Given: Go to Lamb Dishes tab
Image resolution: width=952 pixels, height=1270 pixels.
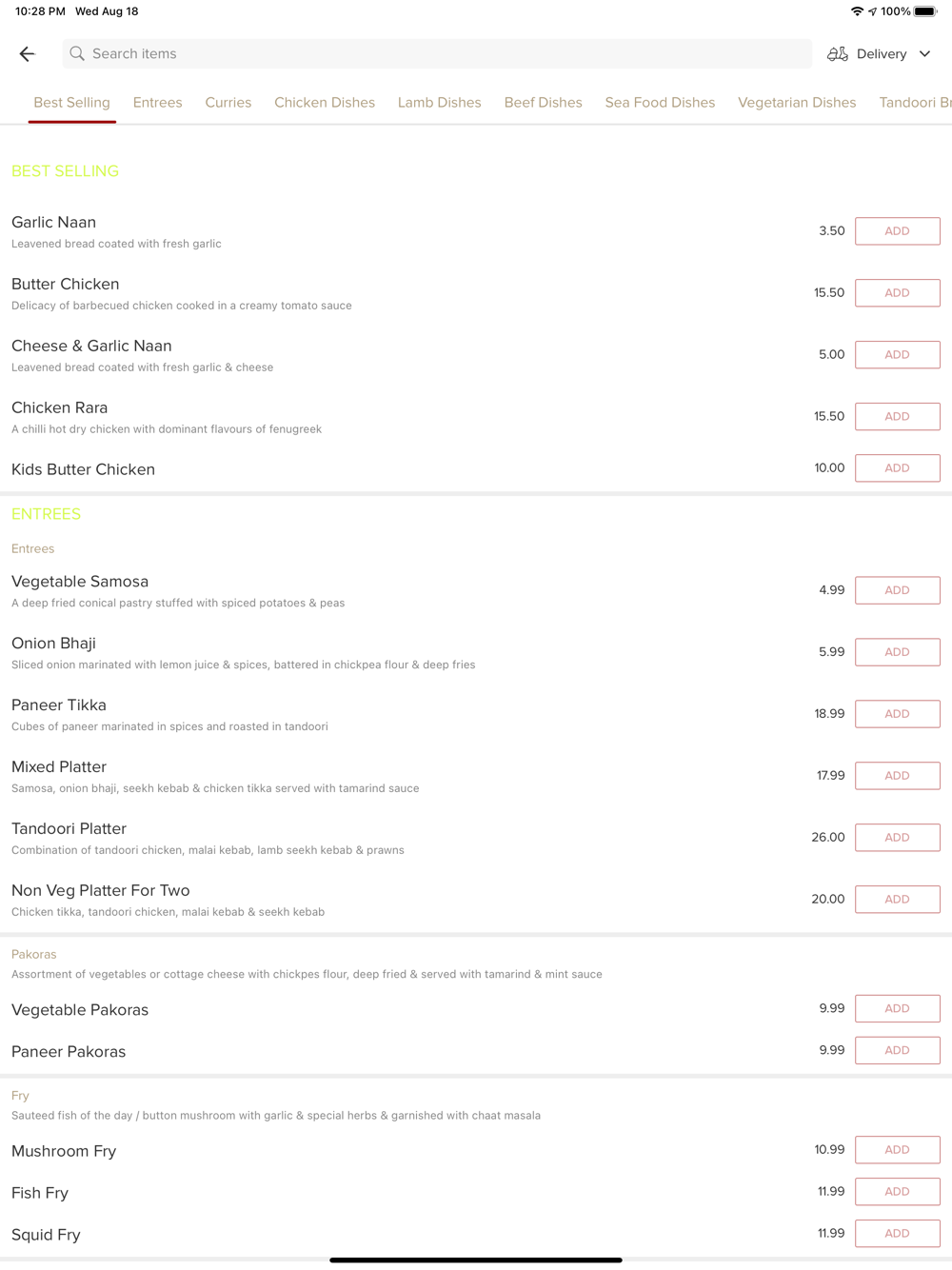Looking at the screenshot, I should pyautogui.click(x=440, y=103).
